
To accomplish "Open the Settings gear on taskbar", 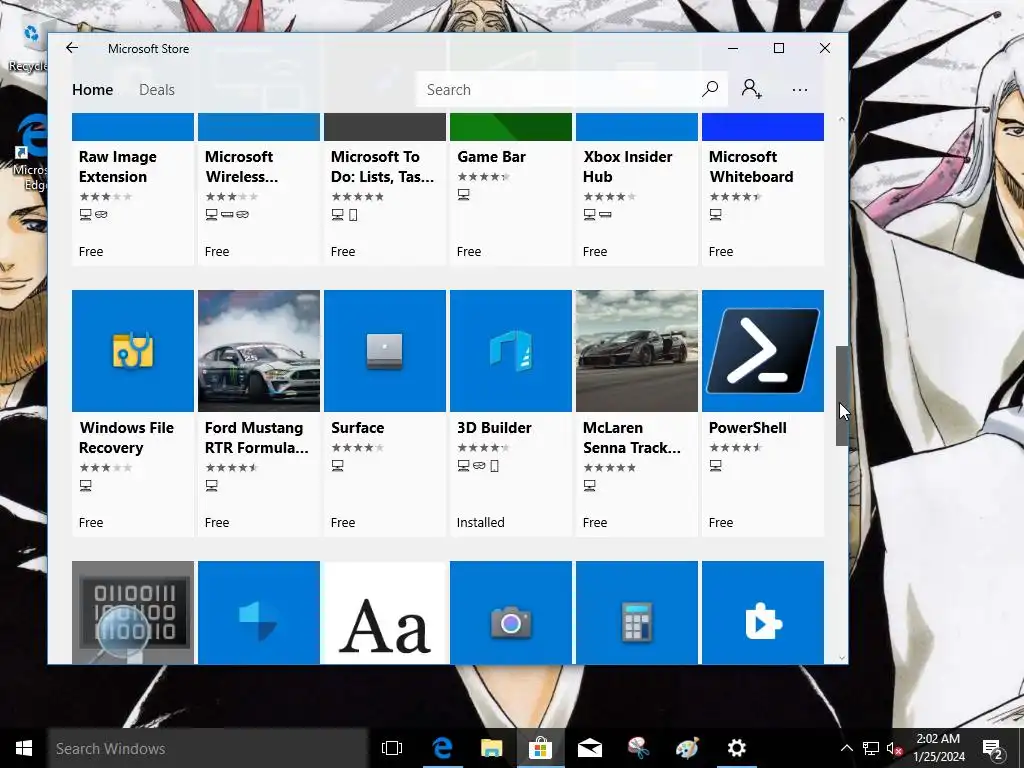I will coord(737,748).
